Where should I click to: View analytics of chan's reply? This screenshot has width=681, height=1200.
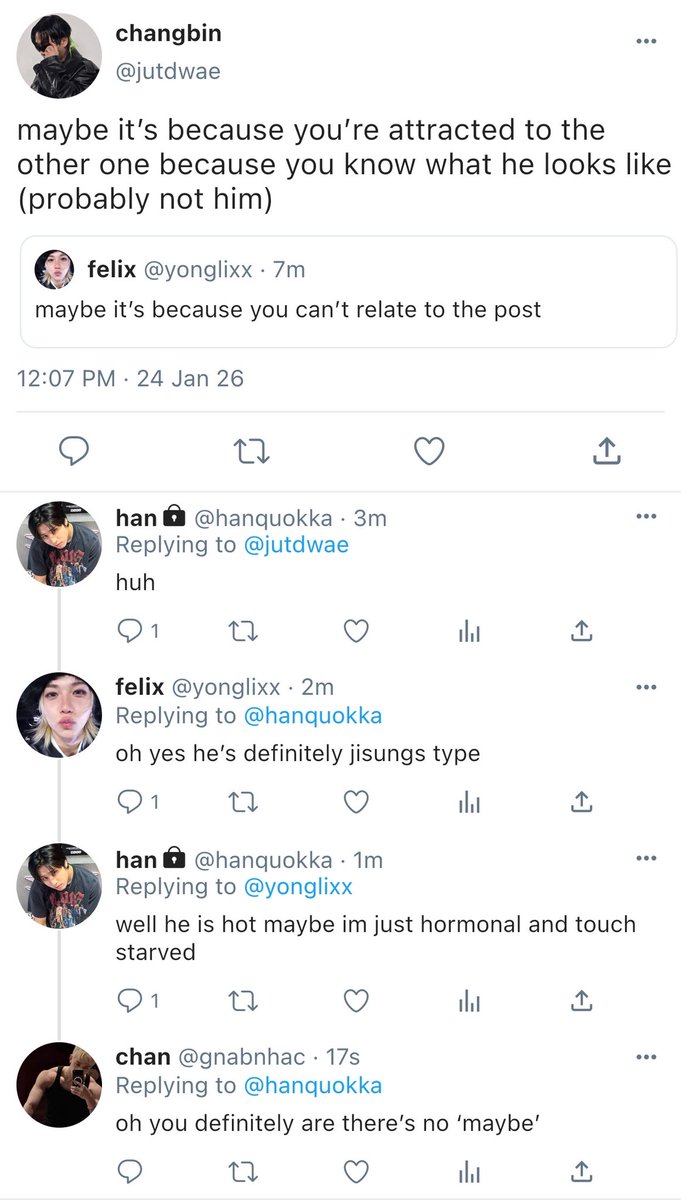pos(469,1170)
